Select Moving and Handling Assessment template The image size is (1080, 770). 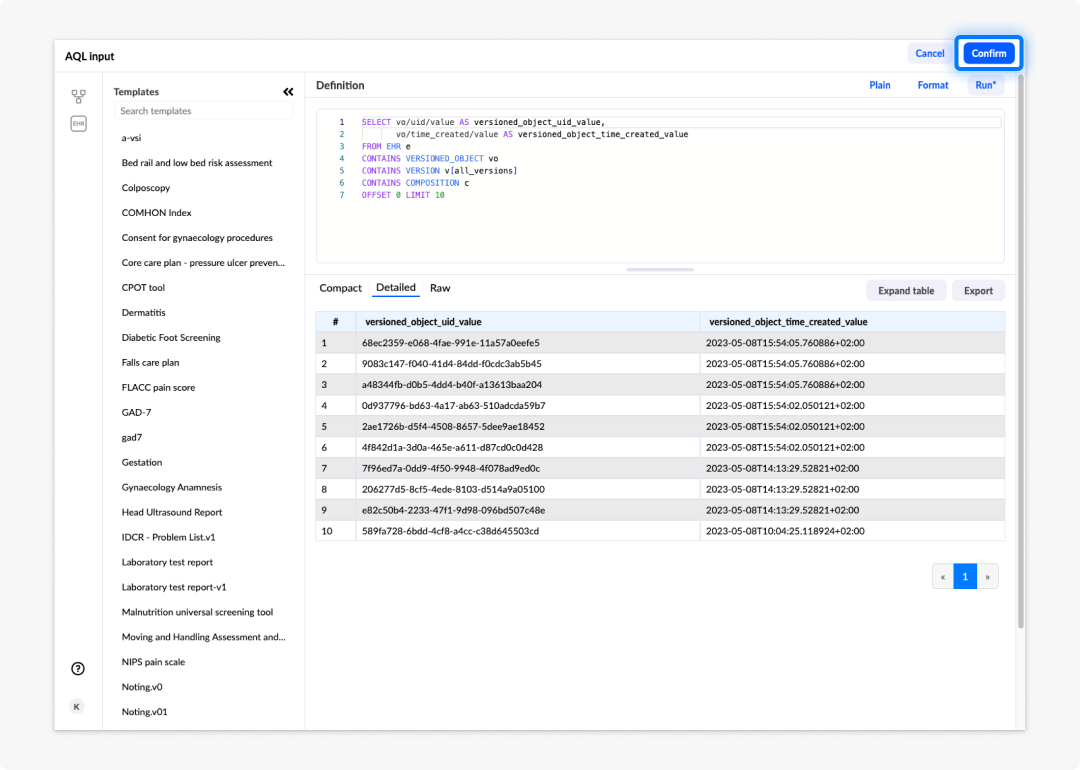point(203,637)
